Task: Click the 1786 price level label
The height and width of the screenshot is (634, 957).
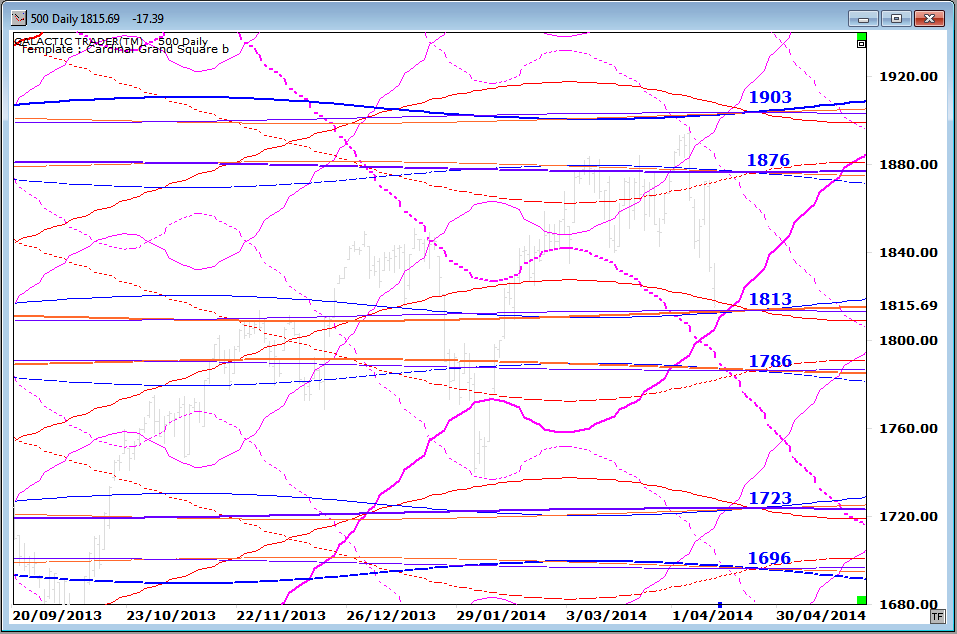Action: coord(770,361)
